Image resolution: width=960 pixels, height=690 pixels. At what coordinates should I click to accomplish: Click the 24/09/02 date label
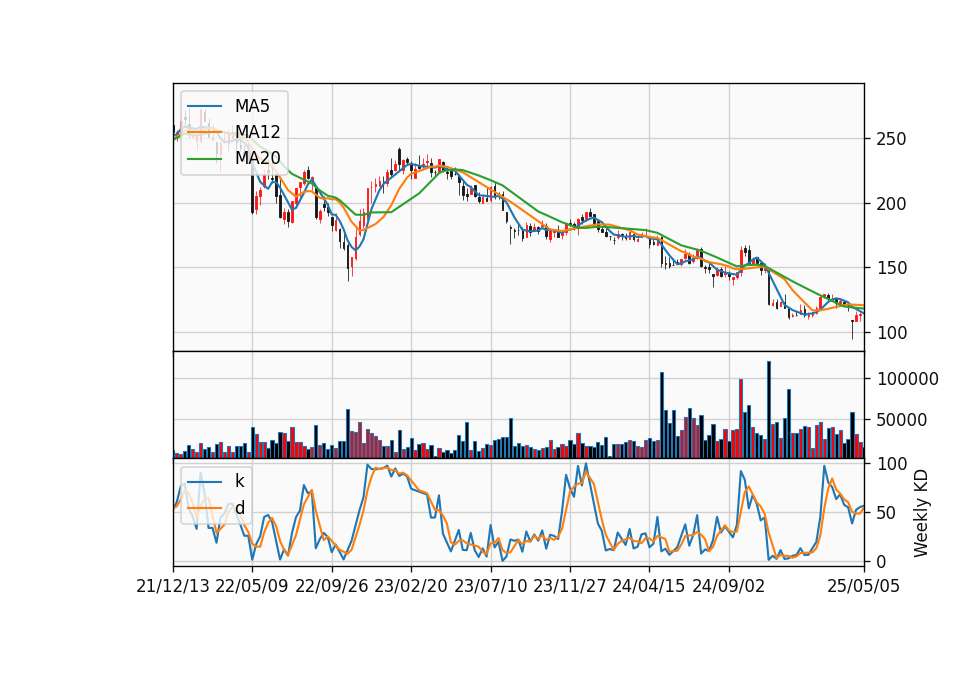click(729, 586)
